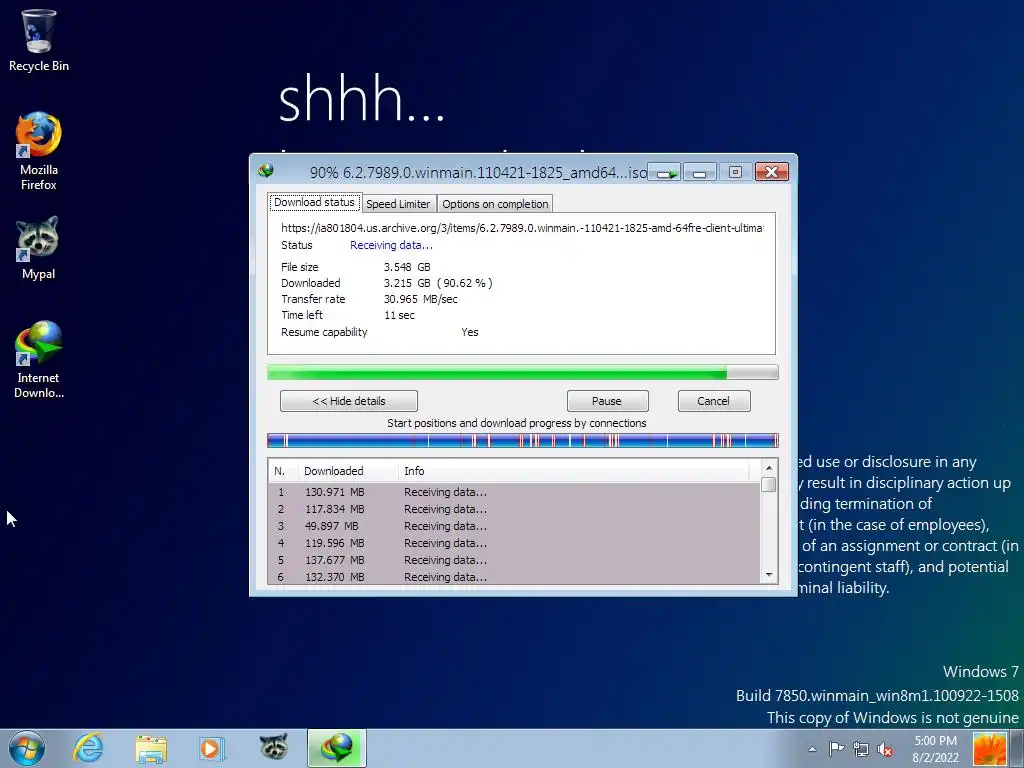Minimize the IDM download window
This screenshot has height=768, width=1024.
(x=700, y=172)
